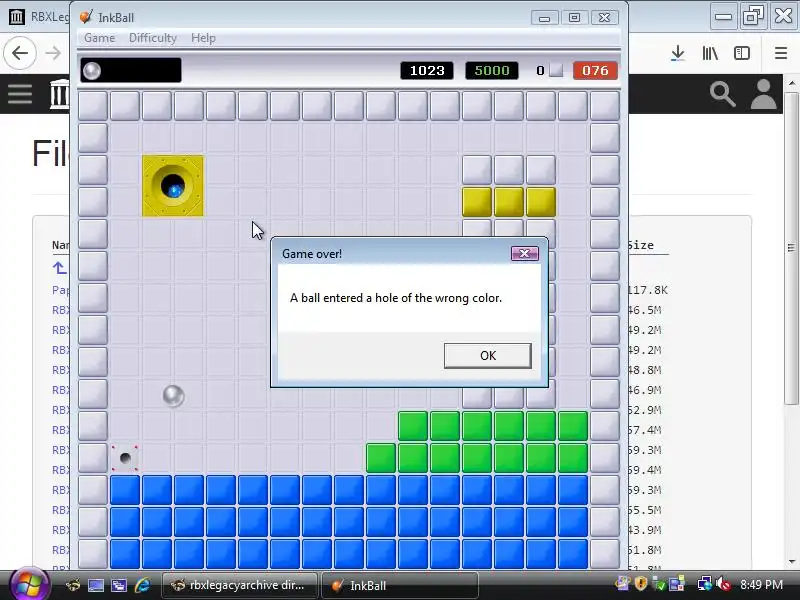Click the 43.9M file size entry
Screen dimensions: 800x600
[644, 530]
